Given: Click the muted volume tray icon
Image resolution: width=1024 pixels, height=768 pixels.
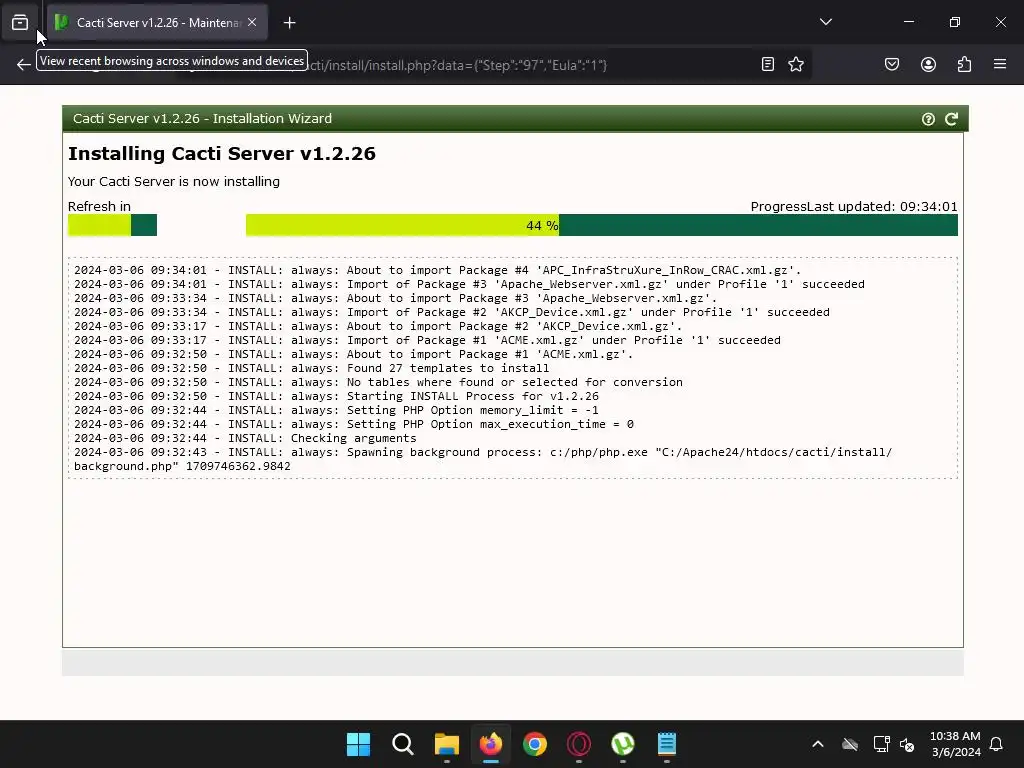Looking at the screenshot, I should point(907,744).
